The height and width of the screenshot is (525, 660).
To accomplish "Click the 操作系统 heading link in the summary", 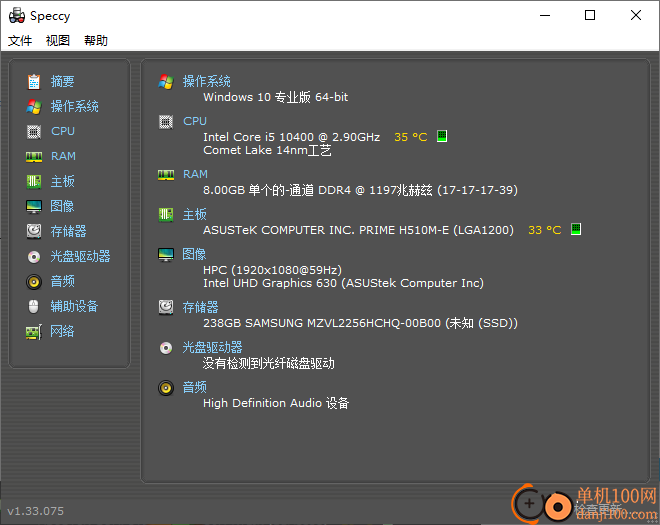I will pos(207,81).
